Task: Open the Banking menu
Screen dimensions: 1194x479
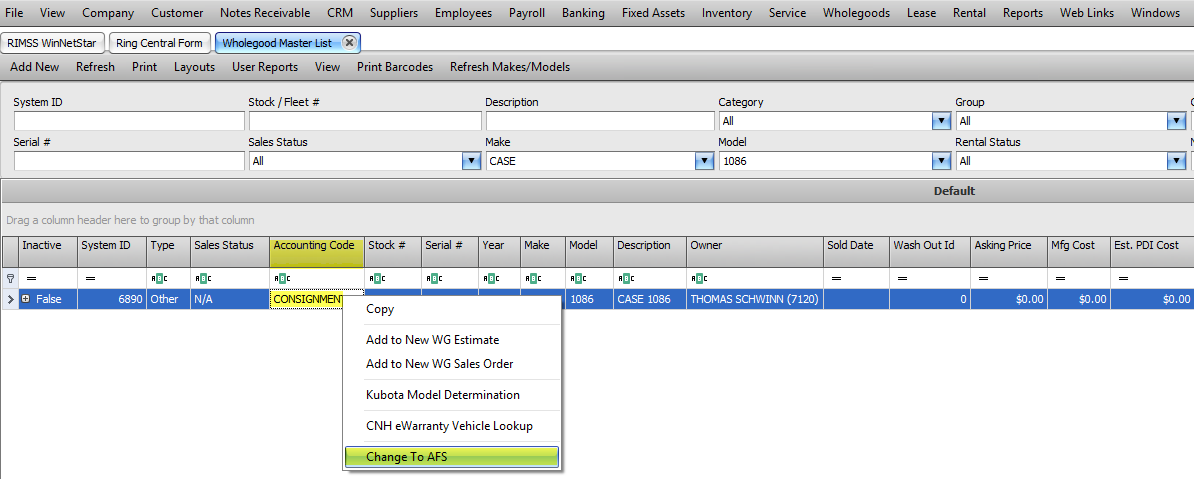Action: (x=583, y=13)
